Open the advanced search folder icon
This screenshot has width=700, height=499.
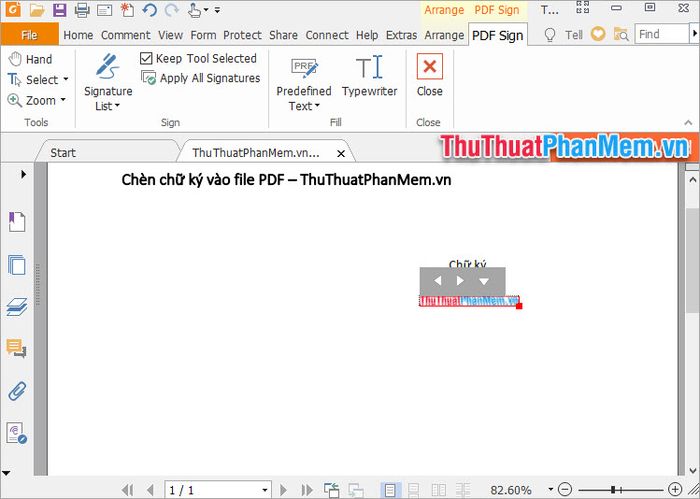click(621, 34)
